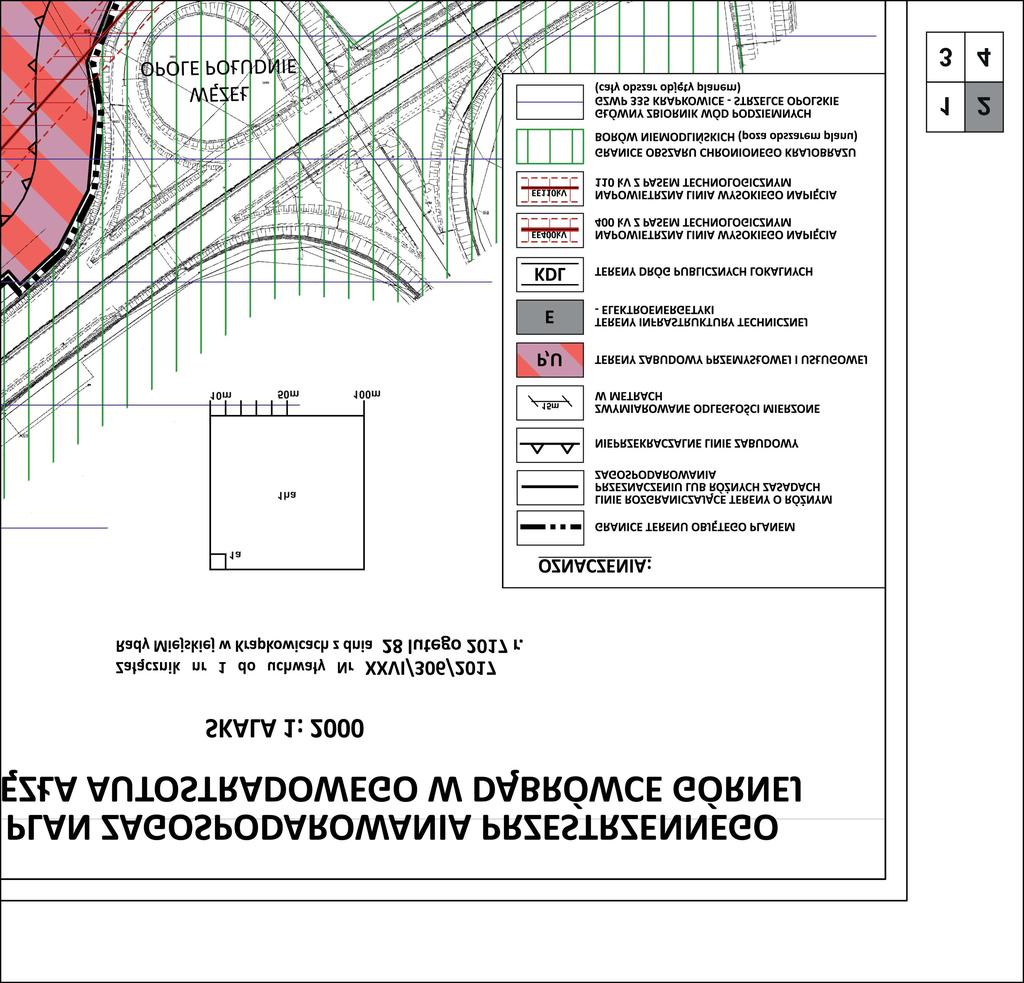Image resolution: width=1024 pixels, height=983 pixels.
Task: Click 'LINIE ROZGRANICZAJĄCE TERENY O RÓŻNYM' text
Action: point(713,500)
